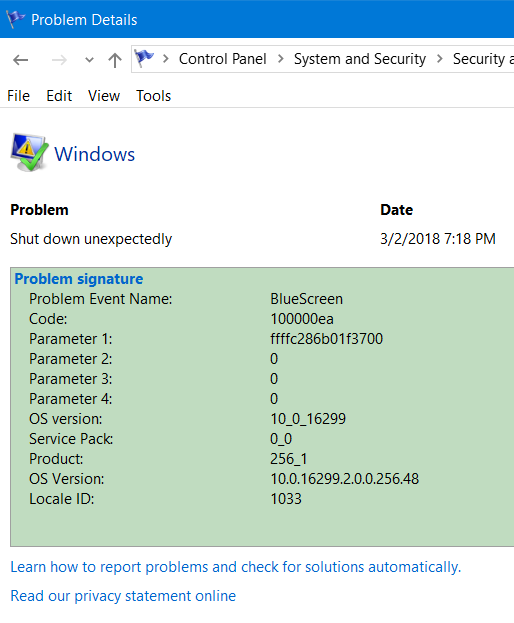Go up one level with the up arrow
The width and height of the screenshot is (514, 623).
pyautogui.click(x=115, y=60)
